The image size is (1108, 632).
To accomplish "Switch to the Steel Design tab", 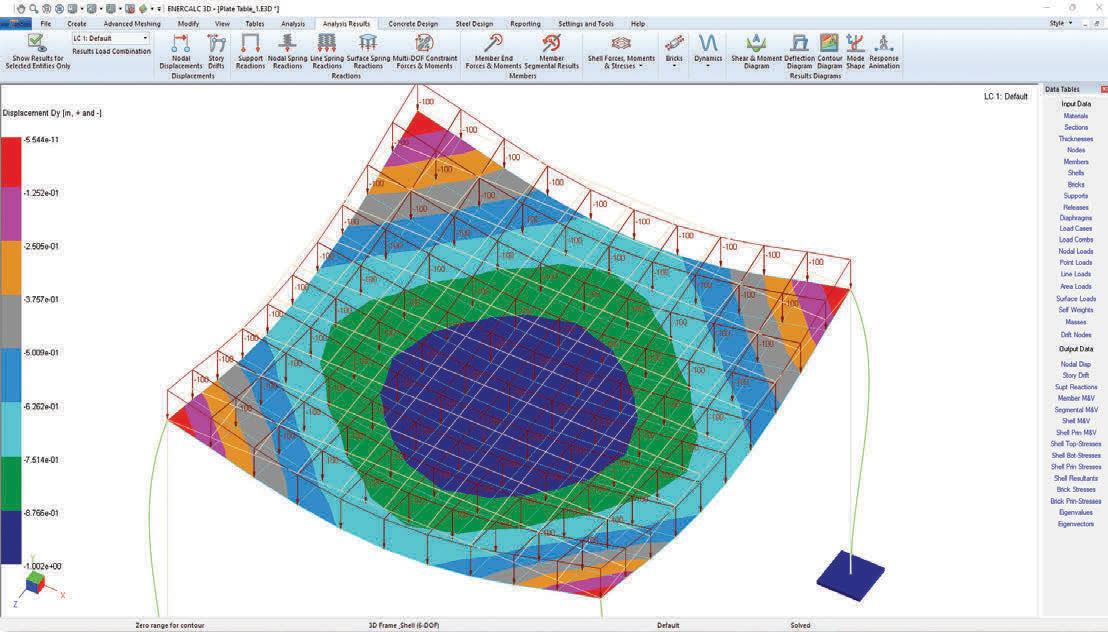I will tap(474, 24).
